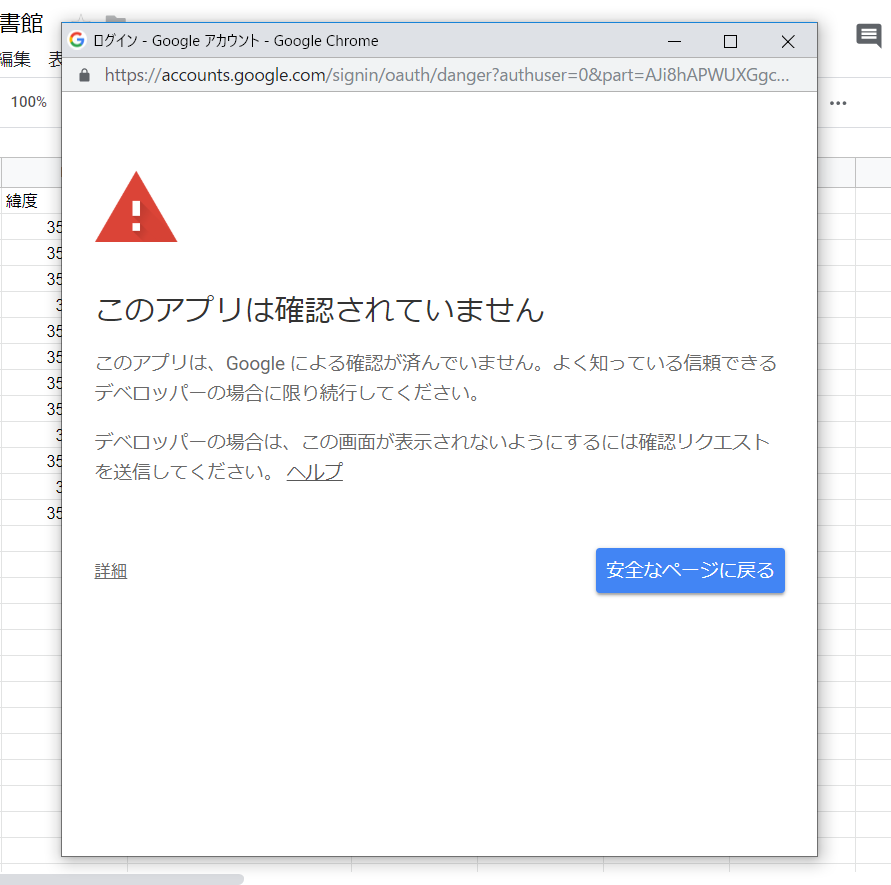891x885 pixels.
Task: Open the ヘルプ link
Action: pos(315,472)
